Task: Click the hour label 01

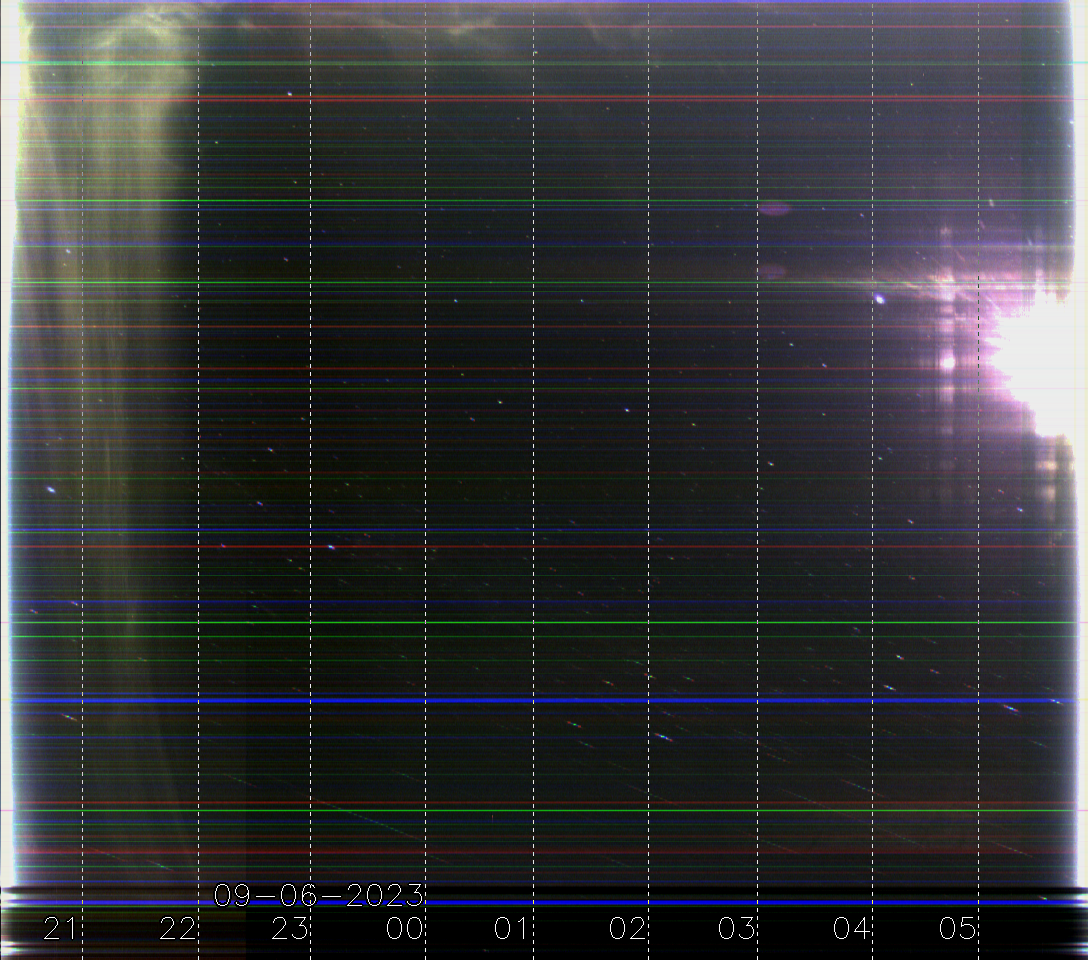Action: pos(511,929)
